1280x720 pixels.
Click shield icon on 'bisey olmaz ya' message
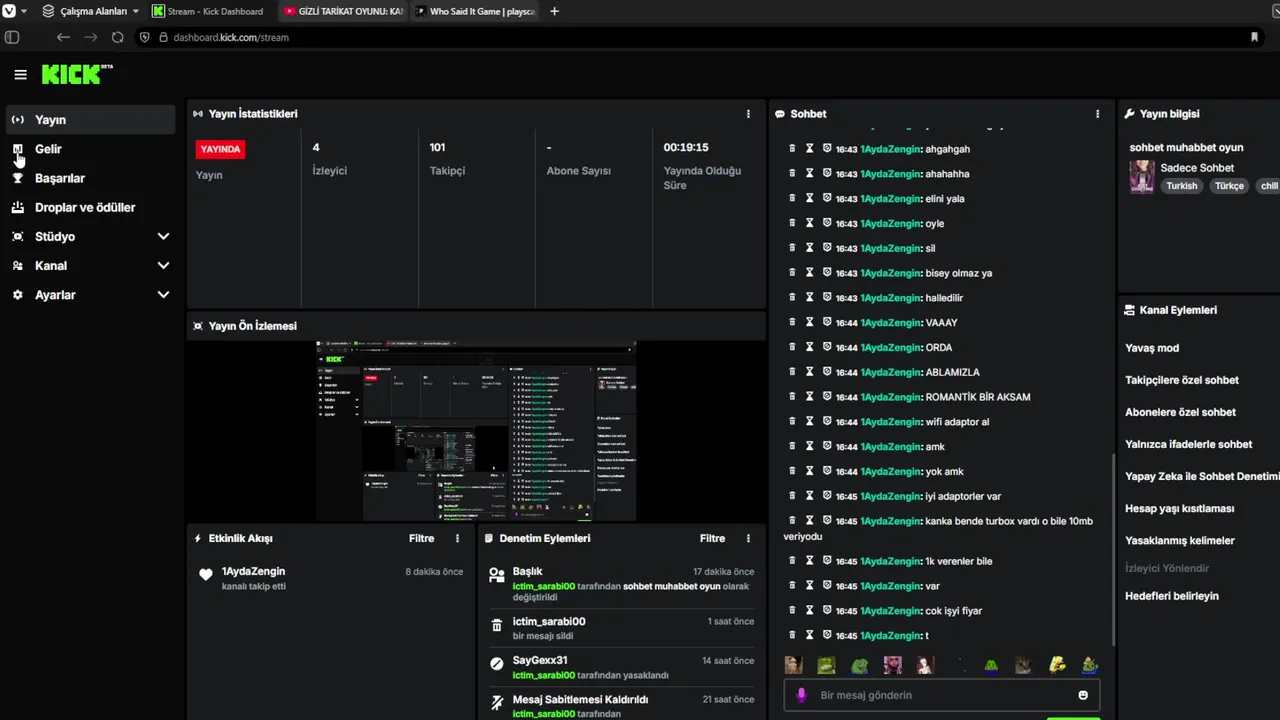(827, 272)
